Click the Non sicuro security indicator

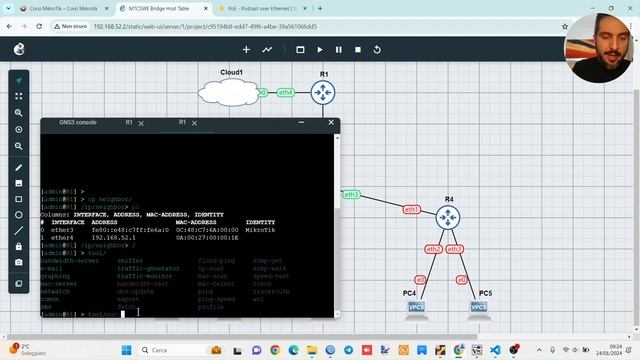pyautogui.click(x=71, y=26)
